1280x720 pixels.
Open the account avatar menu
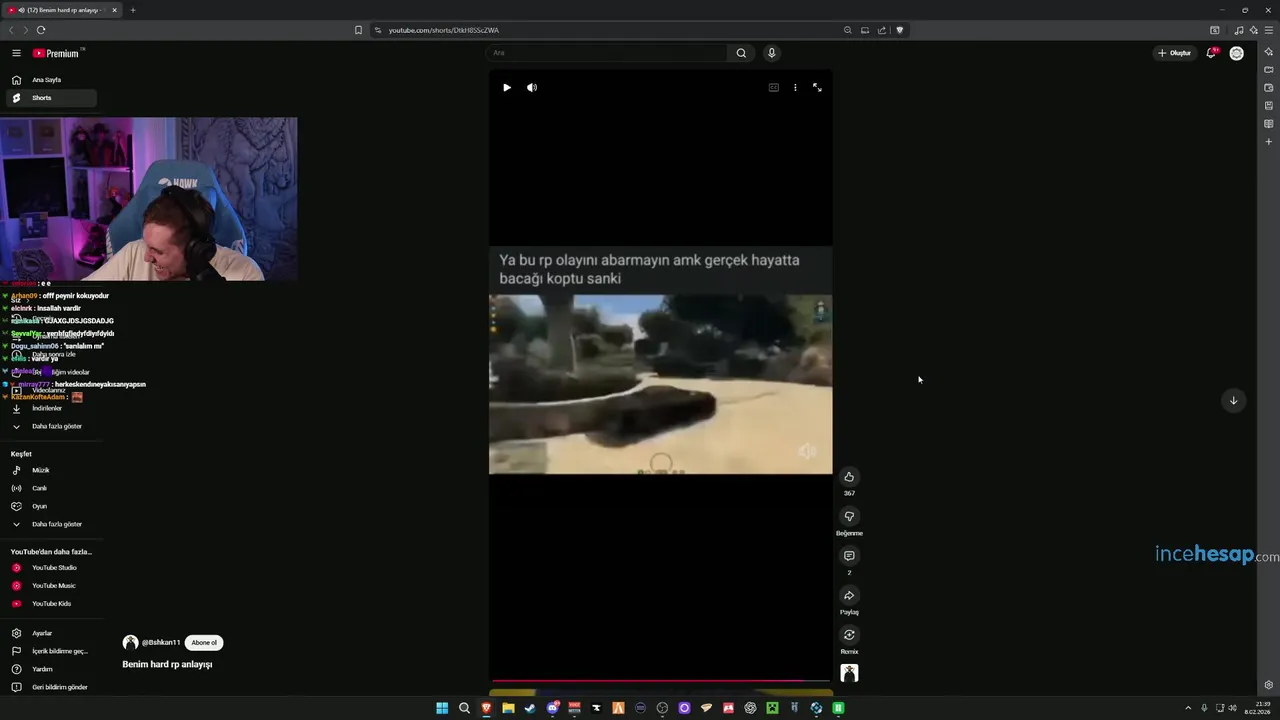click(x=1237, y=53)
